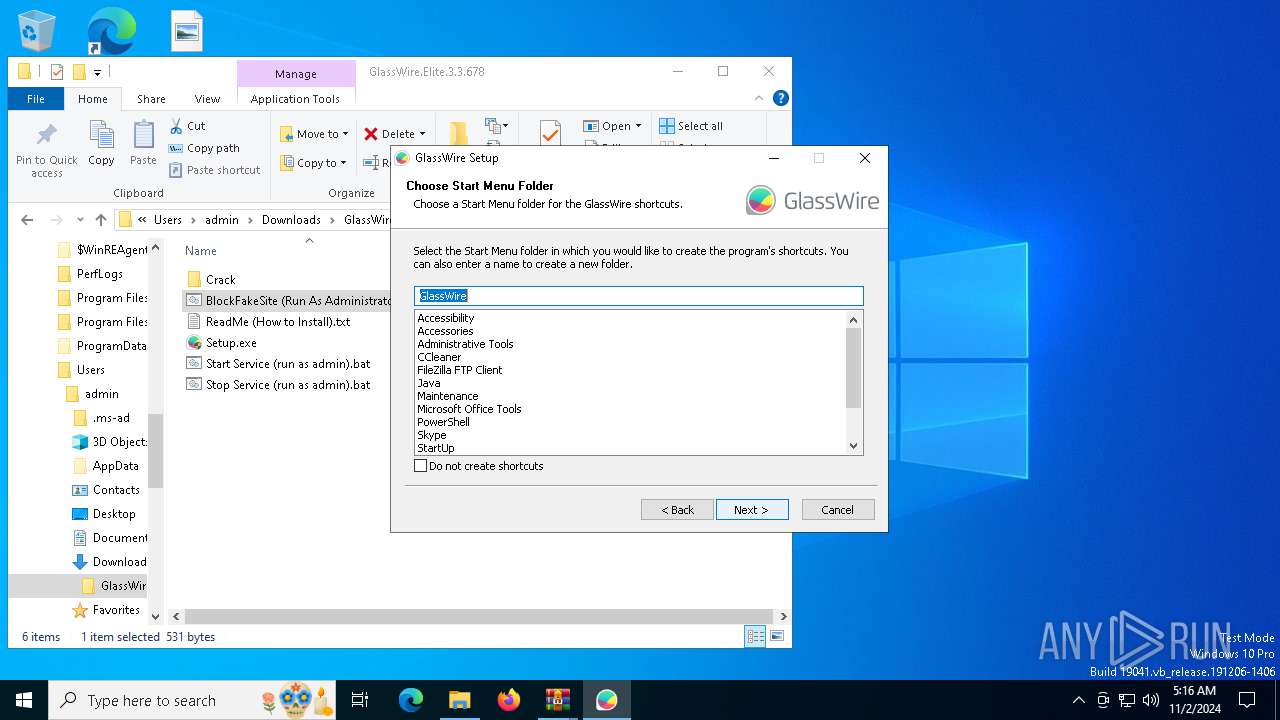Select PerfLogs in the navigation tree
The width and height of the screenshot is (1280, 720).
[98, 274]
